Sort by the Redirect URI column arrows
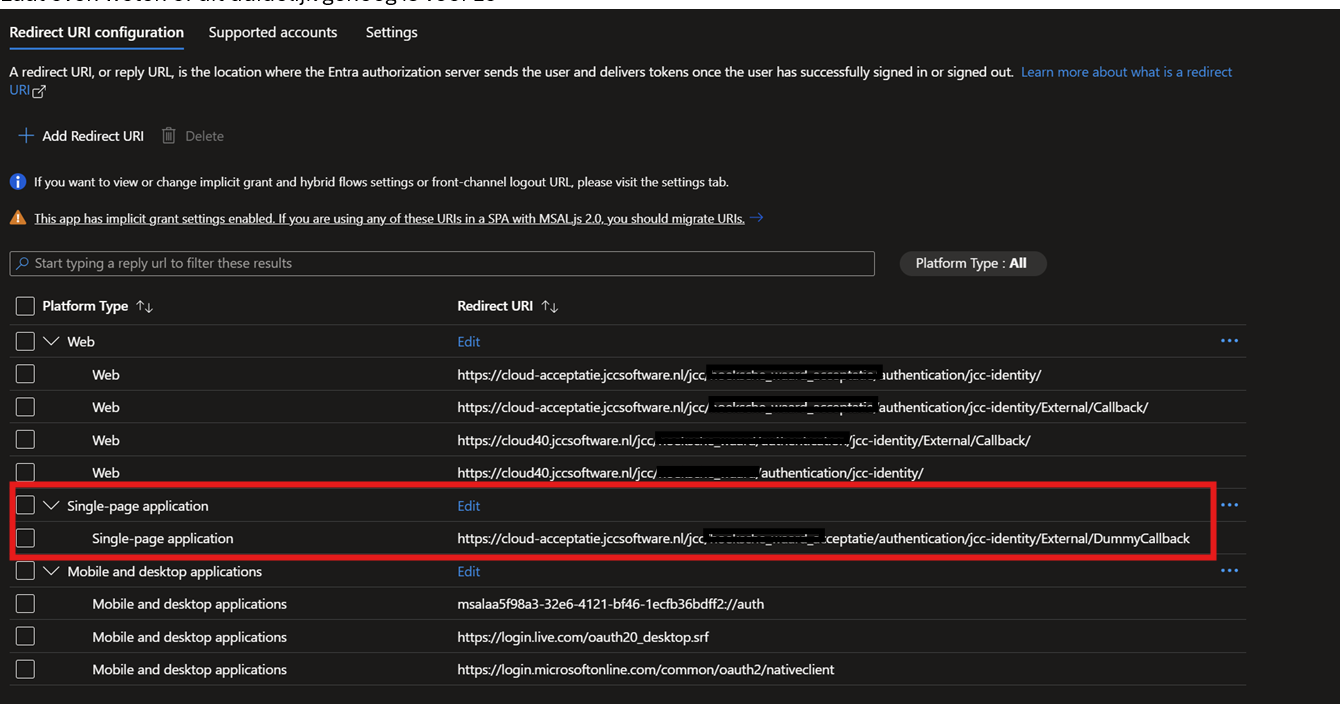The image size is (1342, 706). click(549, 306)
